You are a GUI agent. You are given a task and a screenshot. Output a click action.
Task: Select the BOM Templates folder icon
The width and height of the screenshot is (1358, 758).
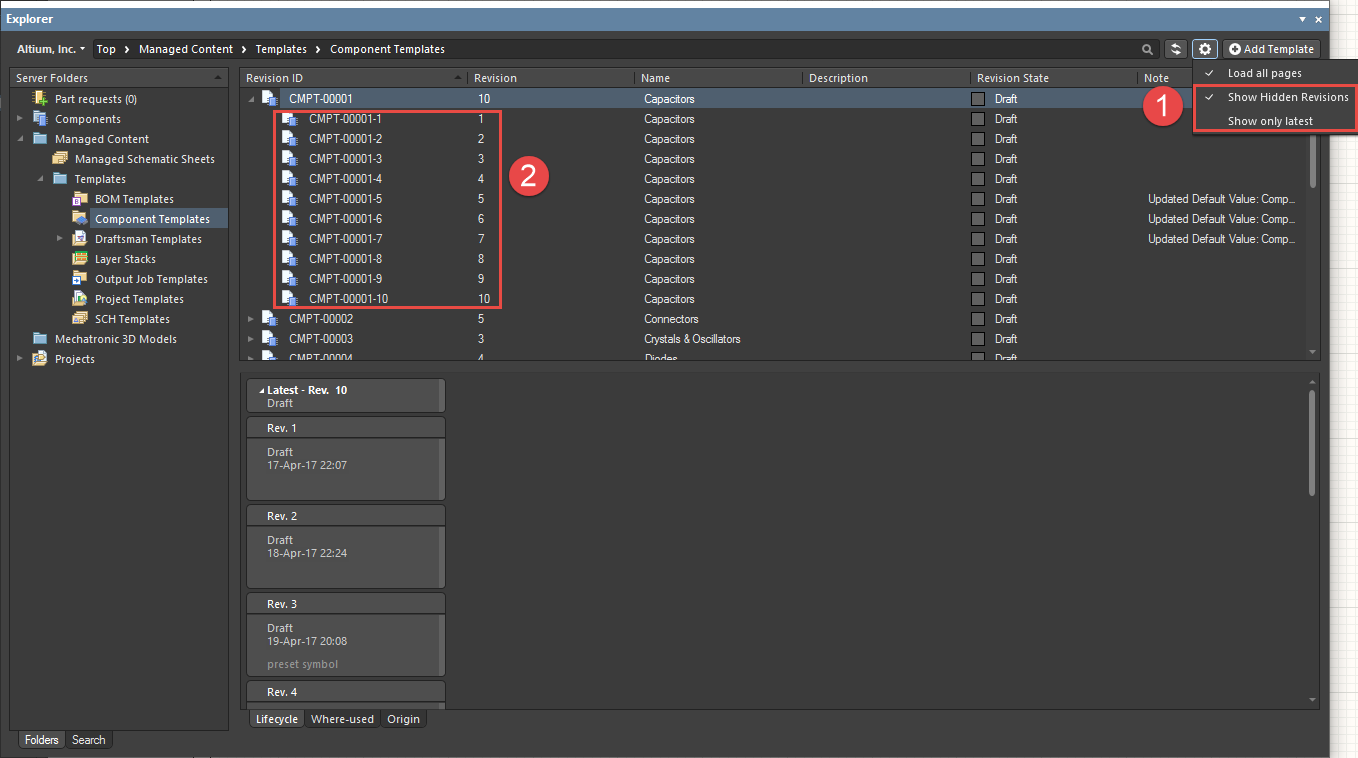point(80,199)
